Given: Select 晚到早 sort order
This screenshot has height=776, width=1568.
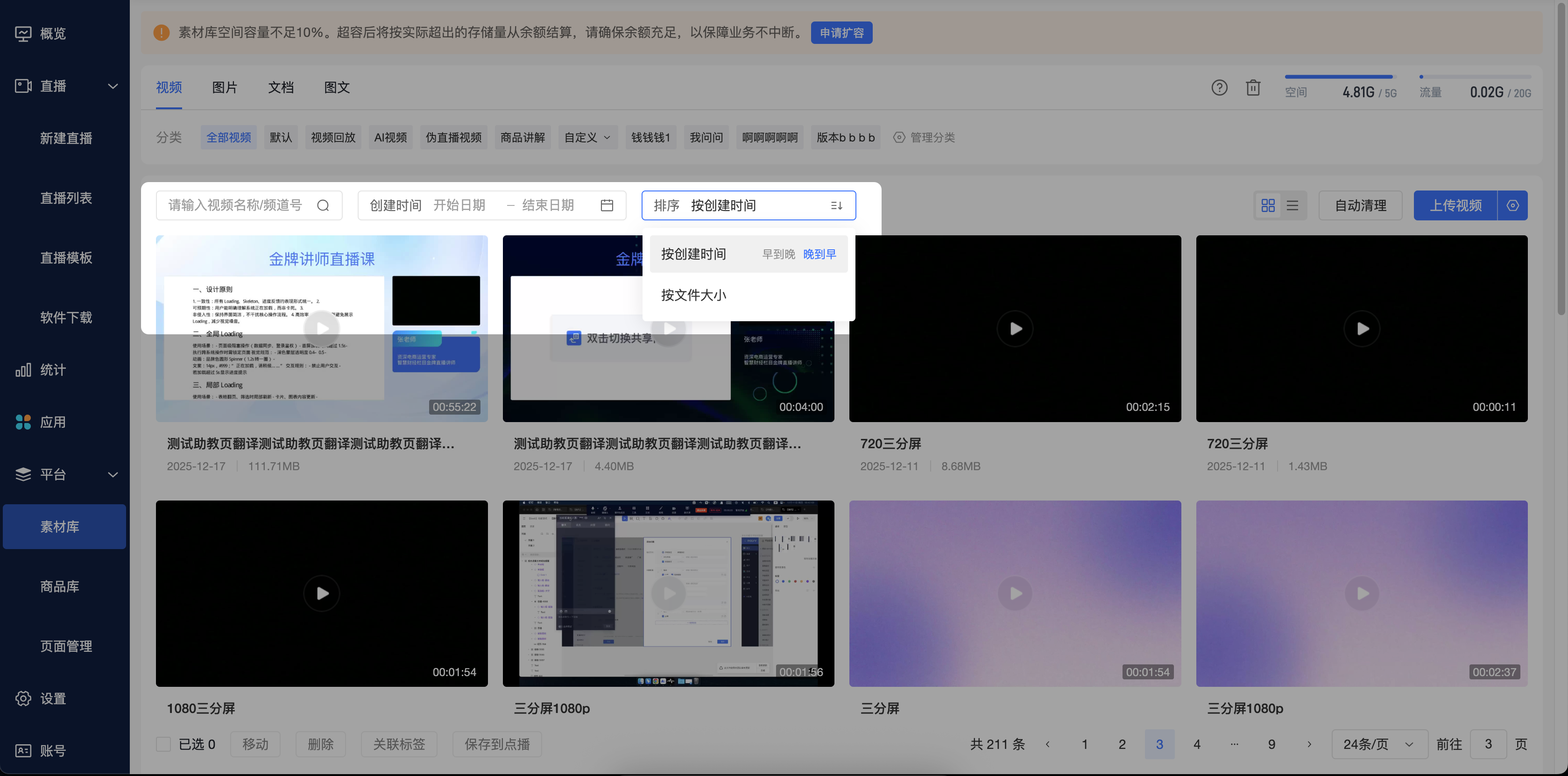Looking at the screenshot, I should pyautogui.click(x=819, y=254).
